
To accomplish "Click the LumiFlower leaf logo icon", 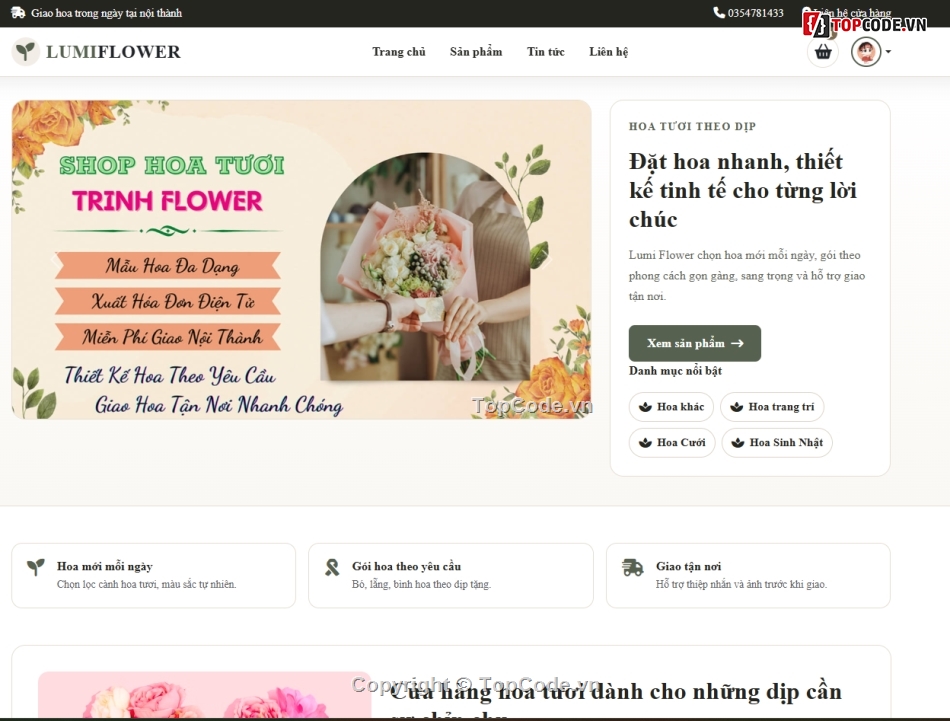I will pos(25,52).
